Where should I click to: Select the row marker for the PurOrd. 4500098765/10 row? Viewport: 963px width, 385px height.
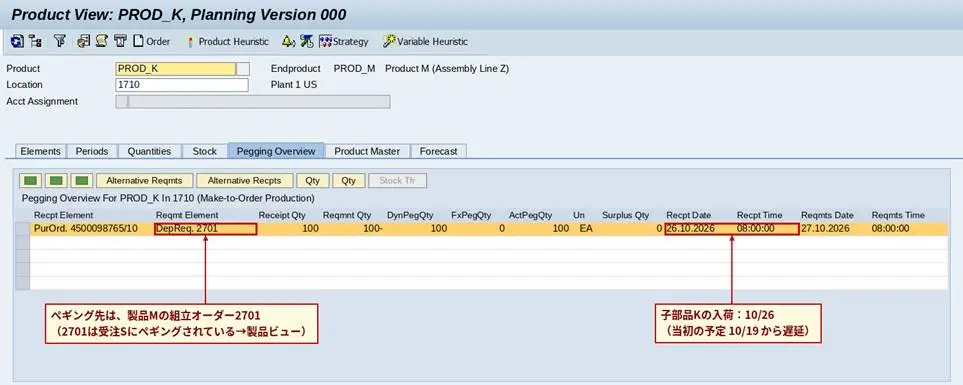pyautogui.click(x=23, y=228)
